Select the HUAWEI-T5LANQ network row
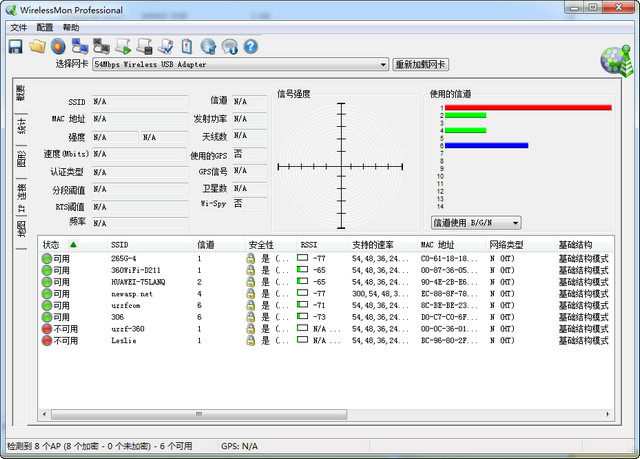The height and width of the screenshot is (459, 640). pyautogui.click(x=140, y=282)
